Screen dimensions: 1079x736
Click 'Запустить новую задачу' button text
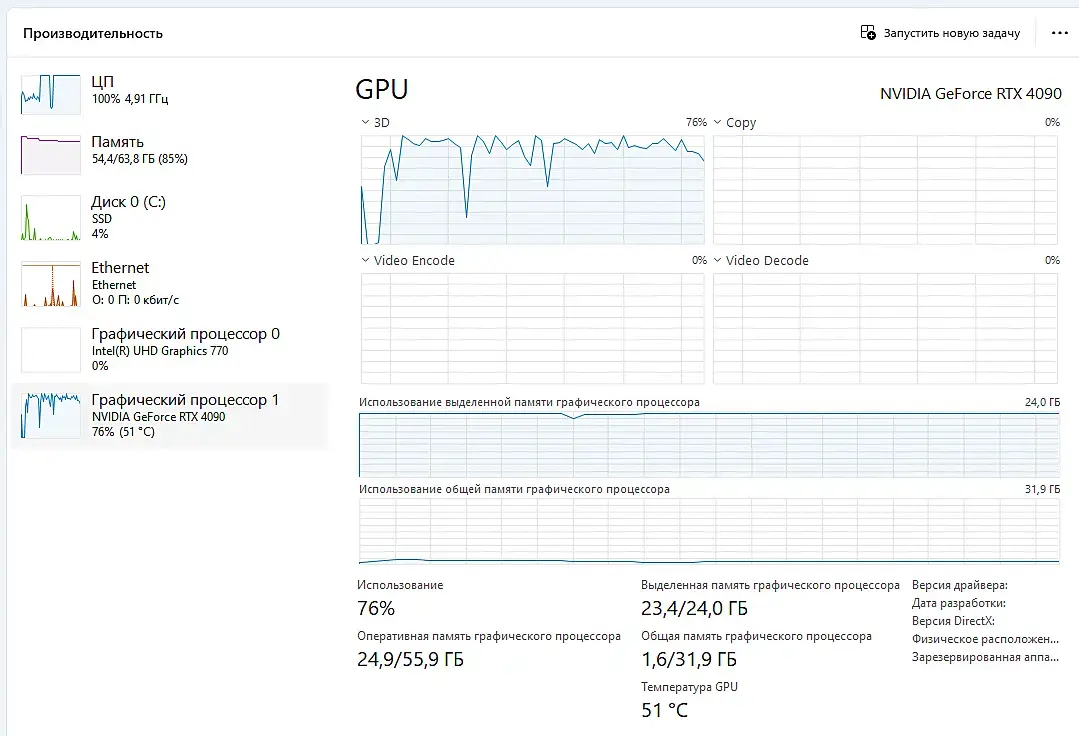(951, 33)
